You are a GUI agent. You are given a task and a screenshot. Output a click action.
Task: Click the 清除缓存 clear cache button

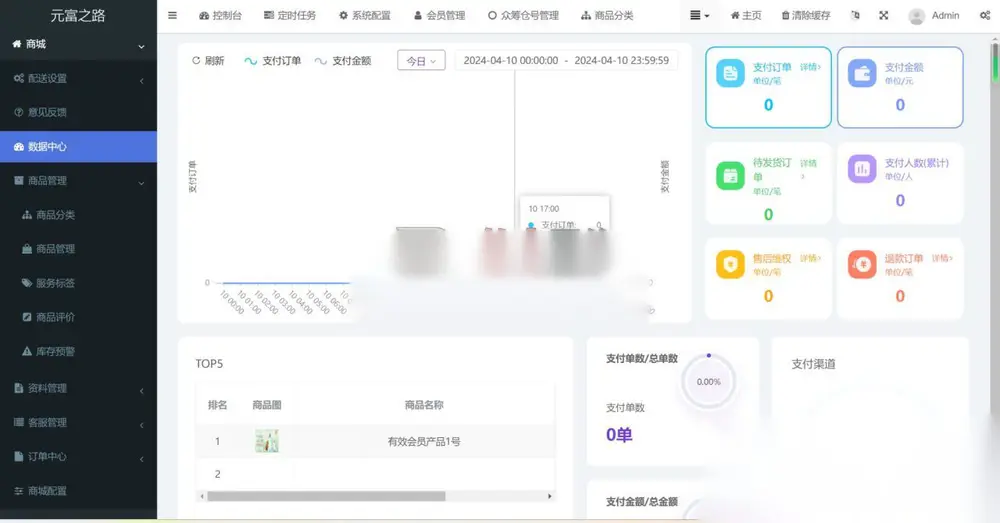806,15
